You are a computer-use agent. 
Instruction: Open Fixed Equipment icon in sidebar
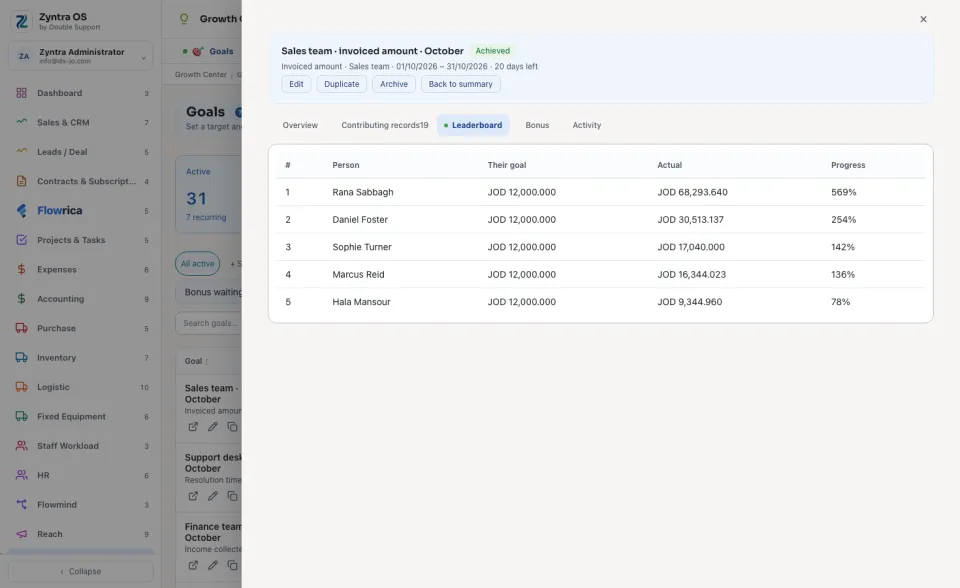[21, 416]
